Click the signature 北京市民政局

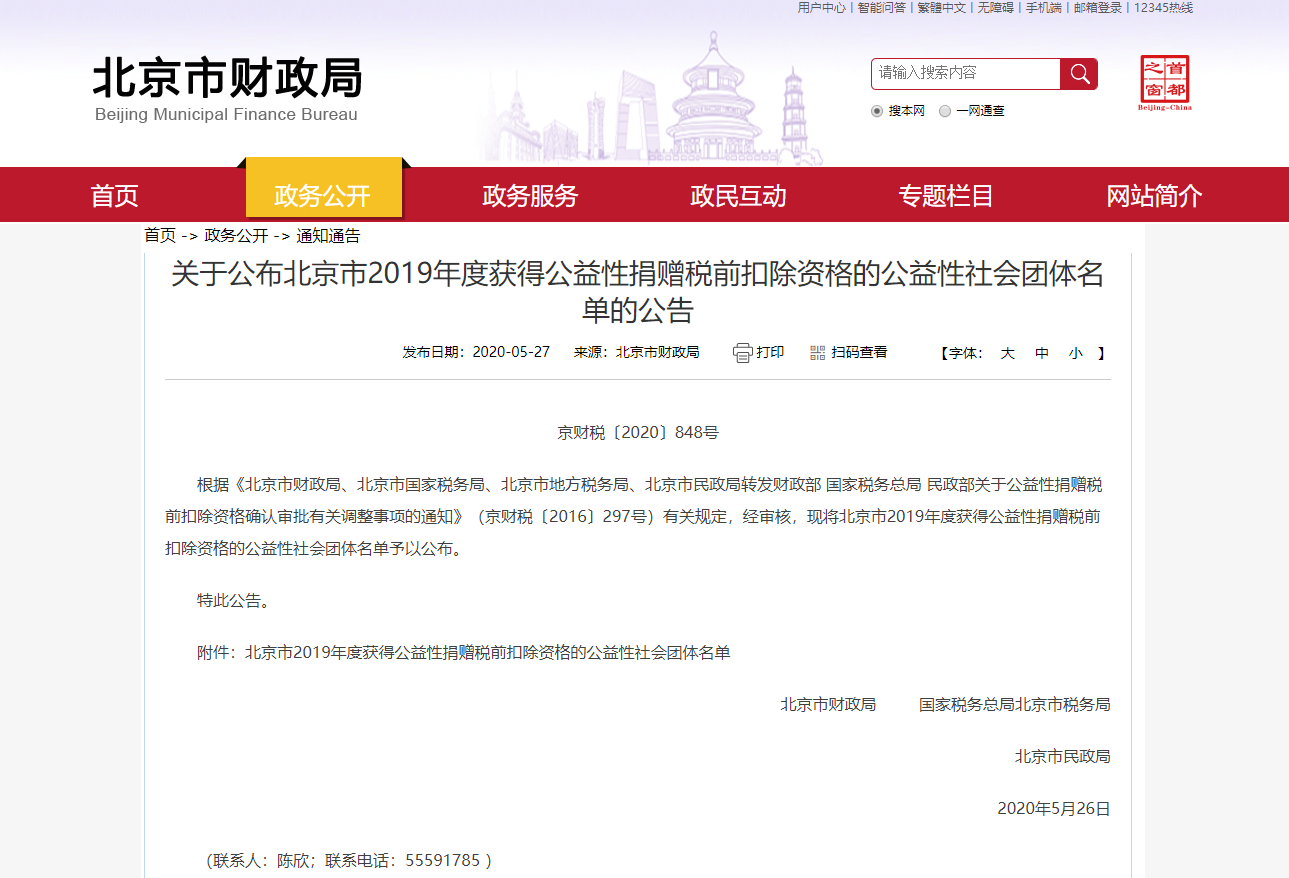tap(1063, 757)
